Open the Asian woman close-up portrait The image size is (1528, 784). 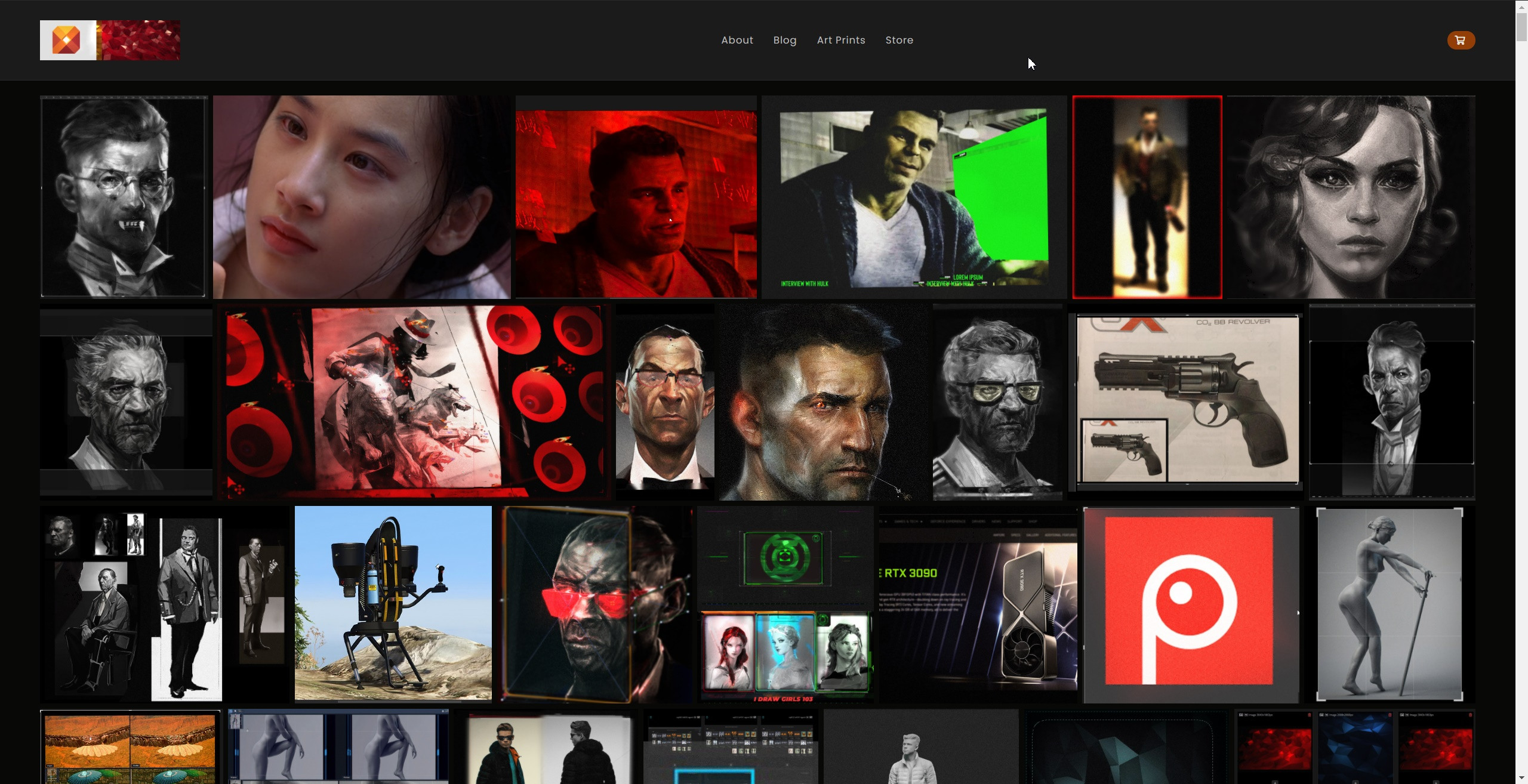pyautogui.click(x=362, y=197)
